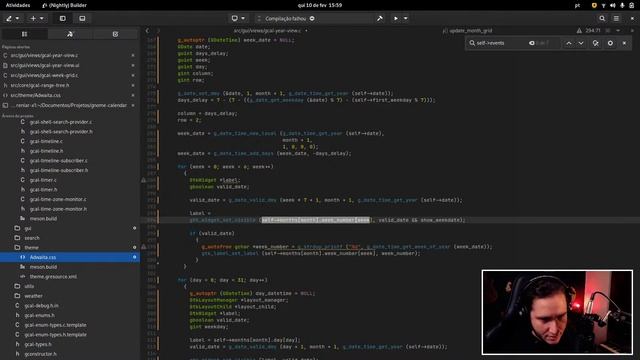Select gcal-time-zone-monitor.c file
The image size is (640, 360).
point(58,199)
